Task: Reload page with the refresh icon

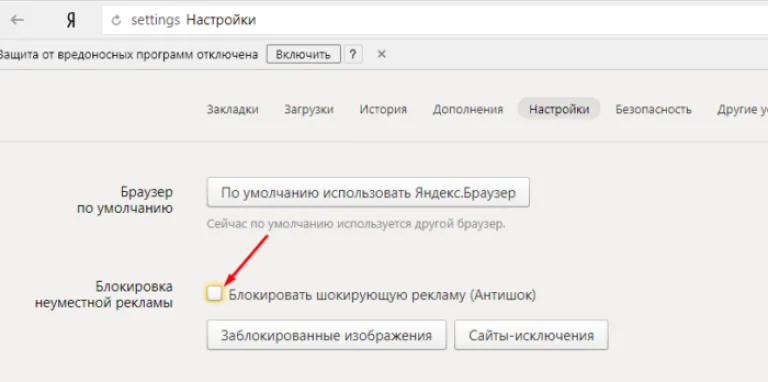Action: [116, 21]
